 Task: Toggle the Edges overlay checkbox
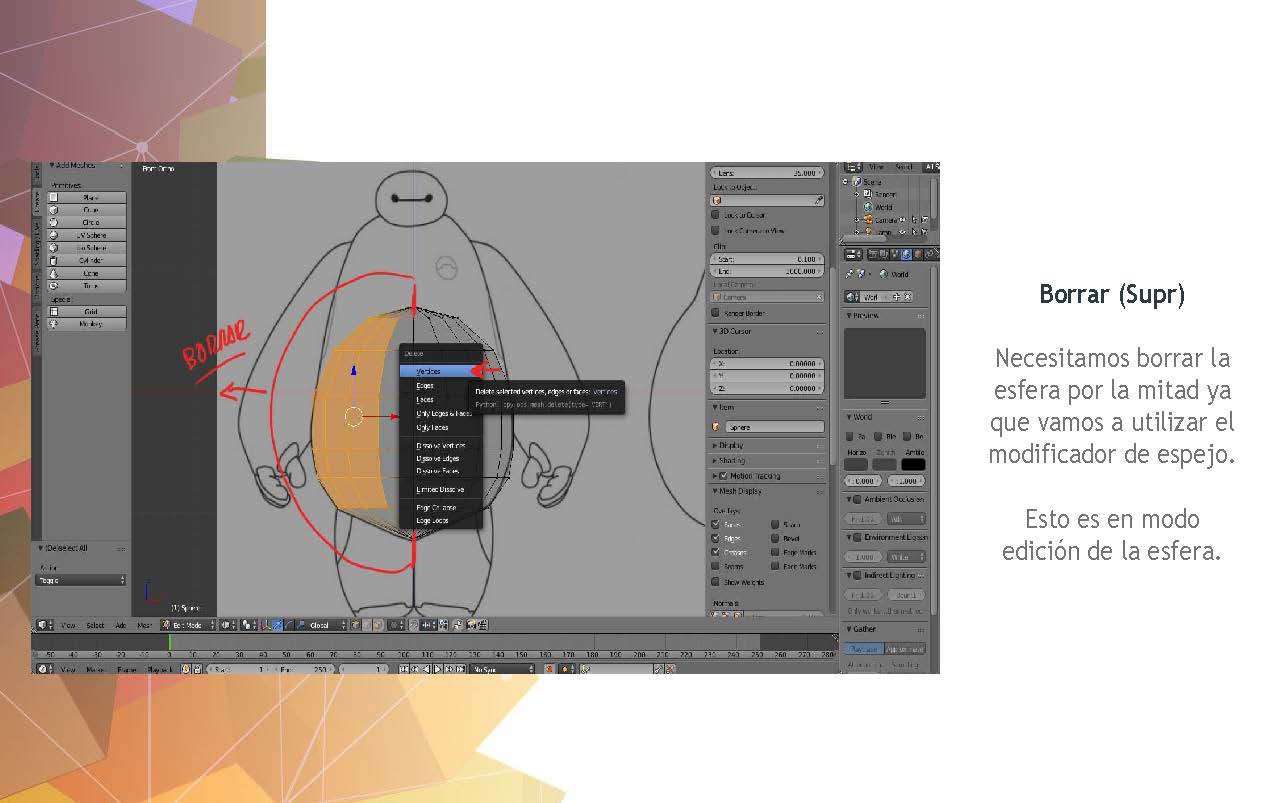[716, 538]
